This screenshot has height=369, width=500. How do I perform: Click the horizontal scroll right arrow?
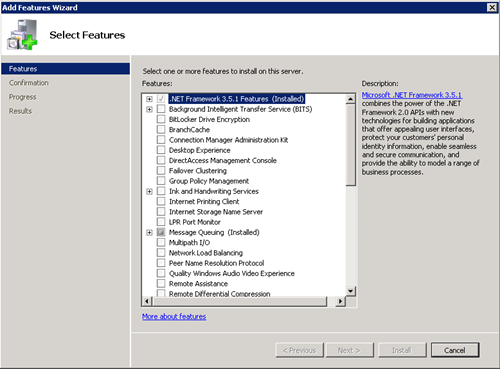point(340,301)
